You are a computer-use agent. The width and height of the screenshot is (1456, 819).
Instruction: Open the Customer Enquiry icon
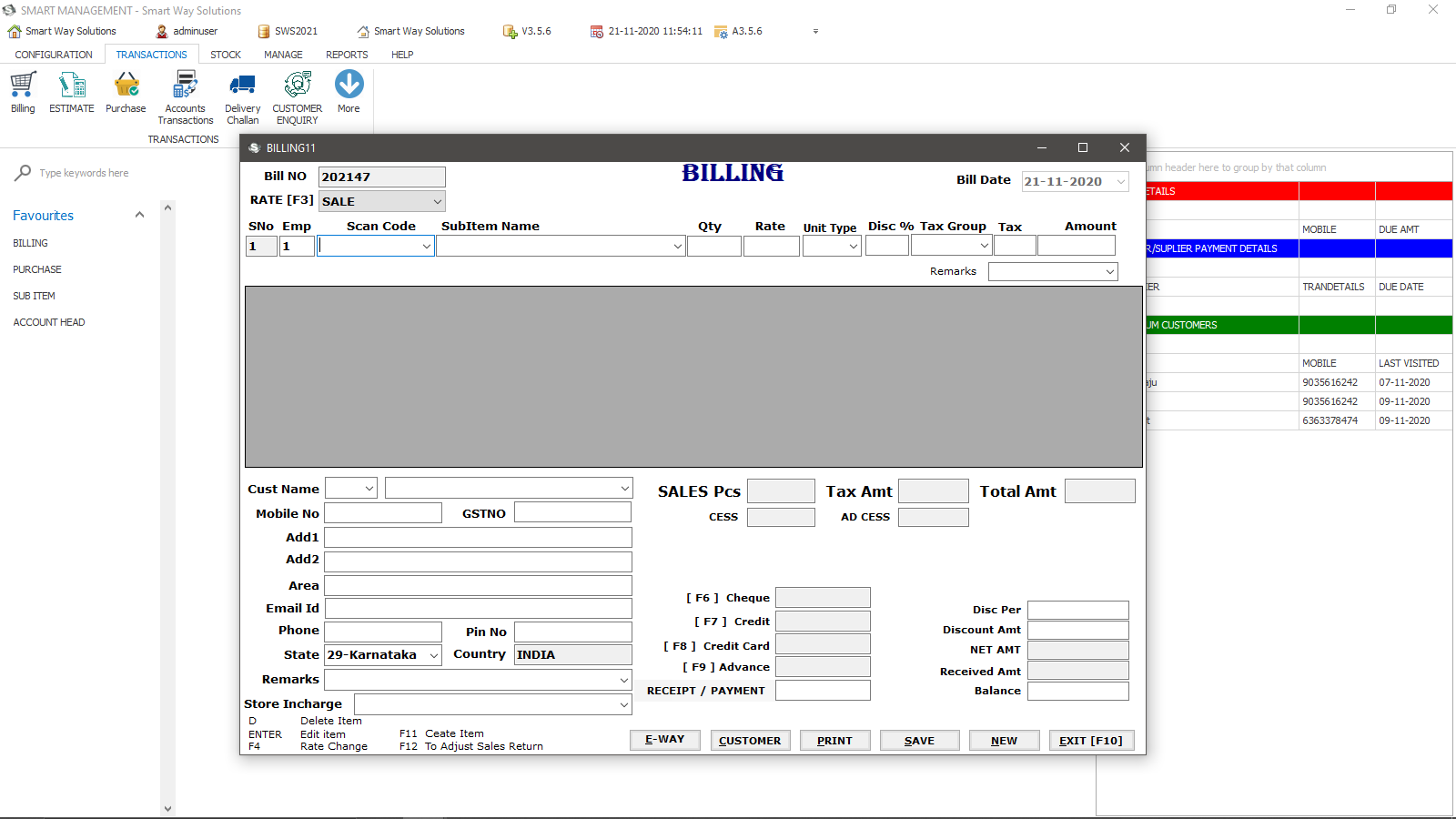pyautogui.click(x=298, y=86)
